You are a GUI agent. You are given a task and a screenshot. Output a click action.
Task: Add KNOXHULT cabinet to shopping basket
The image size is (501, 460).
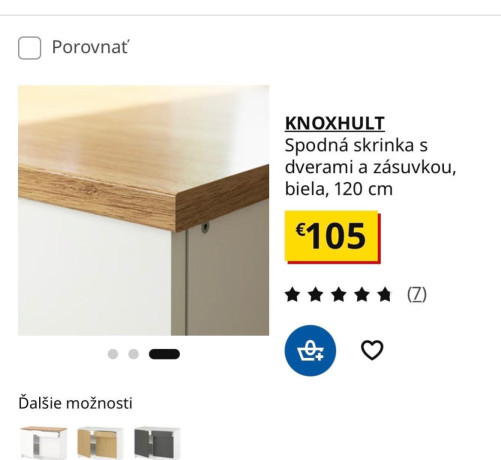click(310, 350)
